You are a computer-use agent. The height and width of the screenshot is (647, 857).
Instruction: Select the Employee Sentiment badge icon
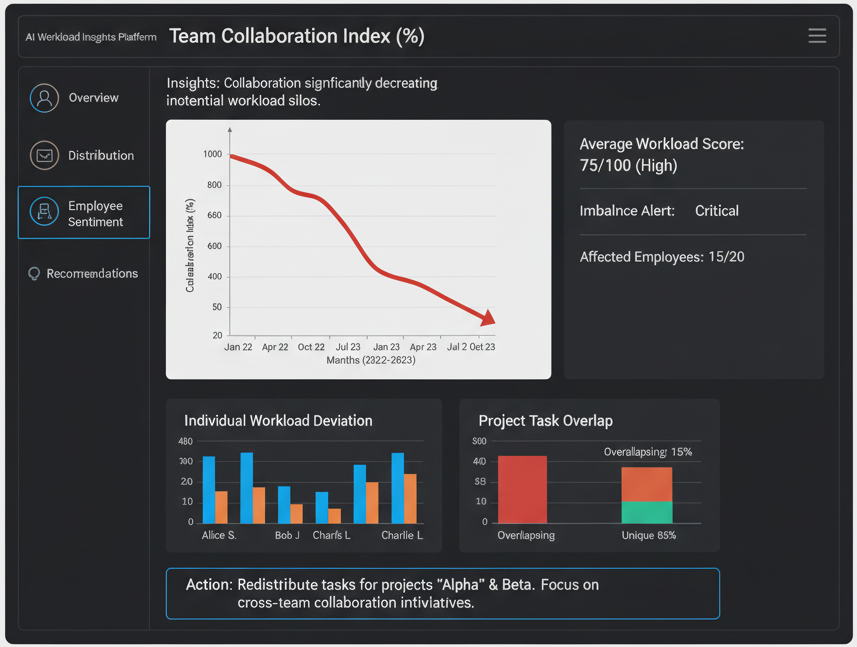44,212
